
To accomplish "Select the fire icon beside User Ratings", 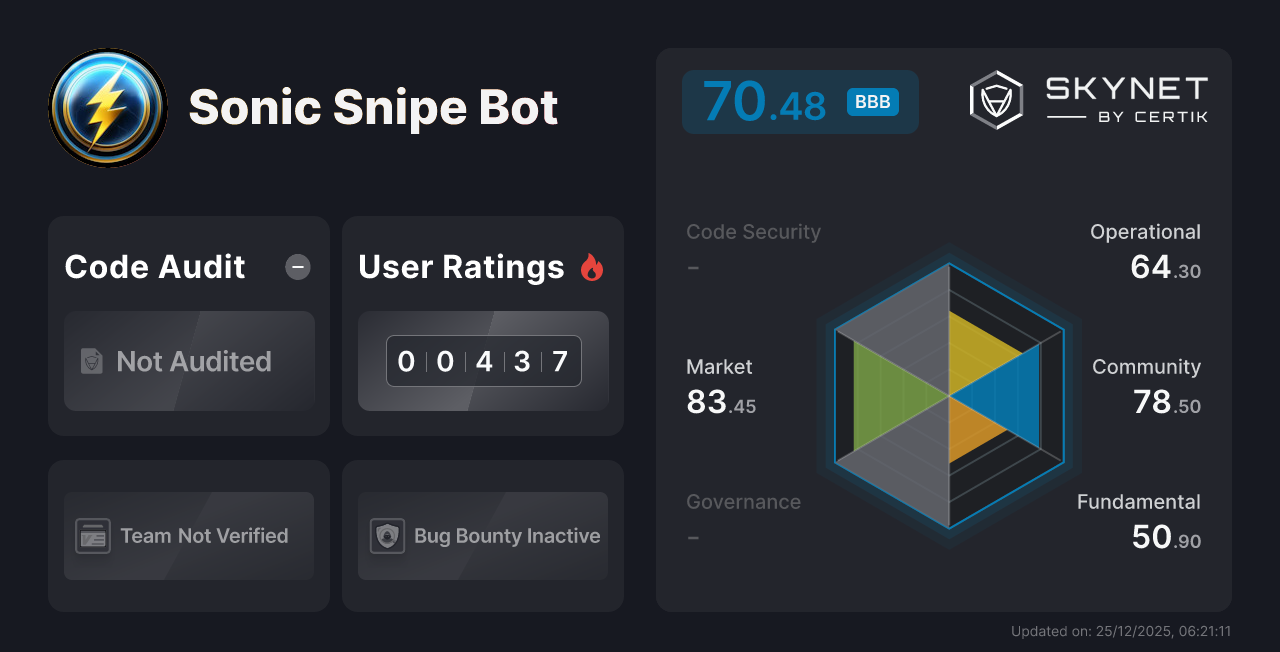I will click(592, 266).
